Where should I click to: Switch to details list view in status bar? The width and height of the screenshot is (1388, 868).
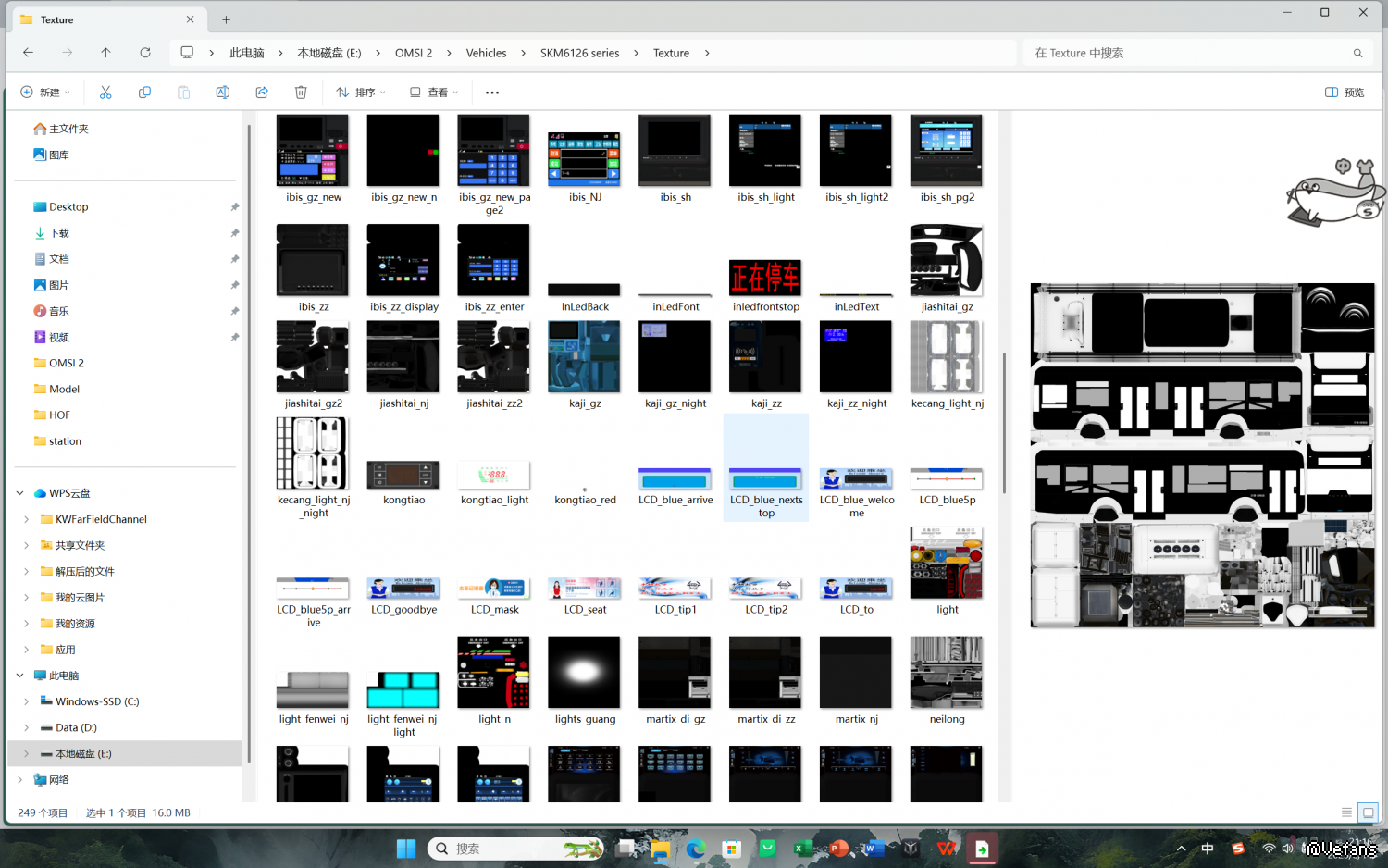coord(1346,812)
